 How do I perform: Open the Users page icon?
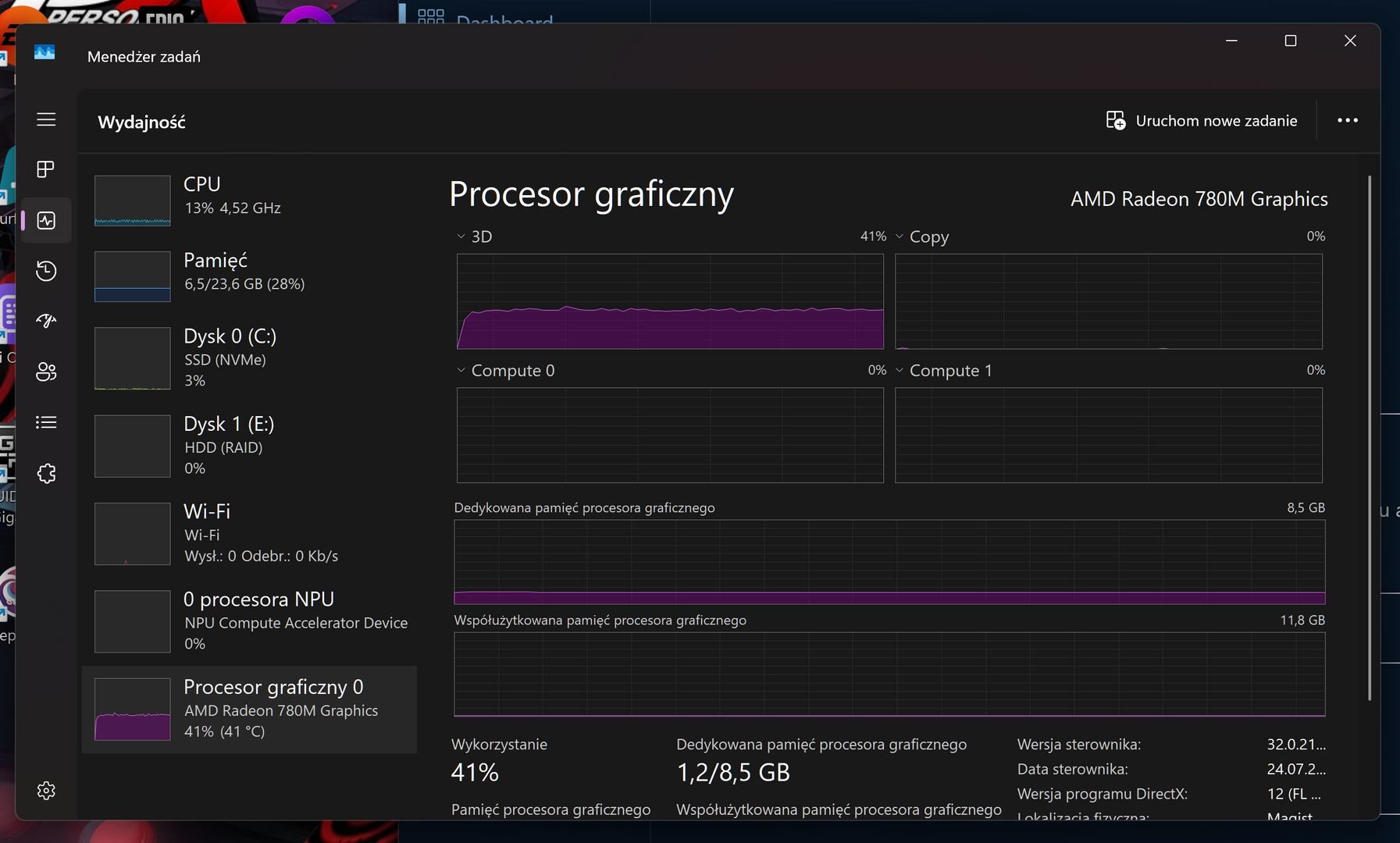(46, 372)
